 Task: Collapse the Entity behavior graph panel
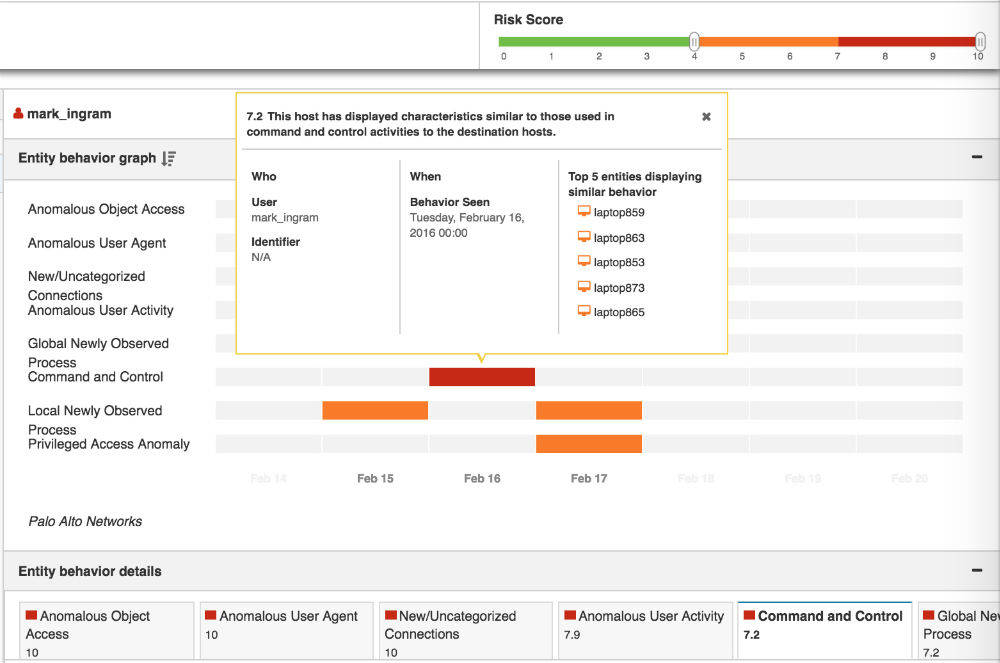(976, 156)
